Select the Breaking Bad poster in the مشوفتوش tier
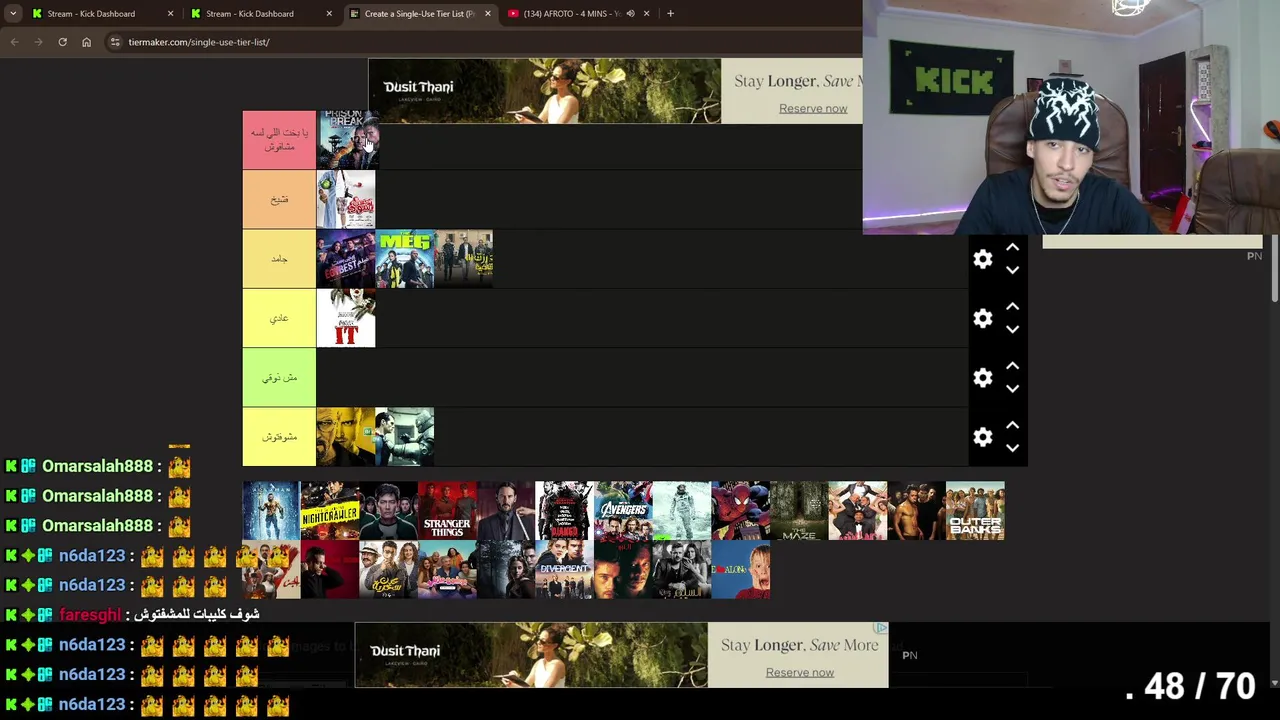The height and width of the screenshot is (720, 1280). pos(346,437)
